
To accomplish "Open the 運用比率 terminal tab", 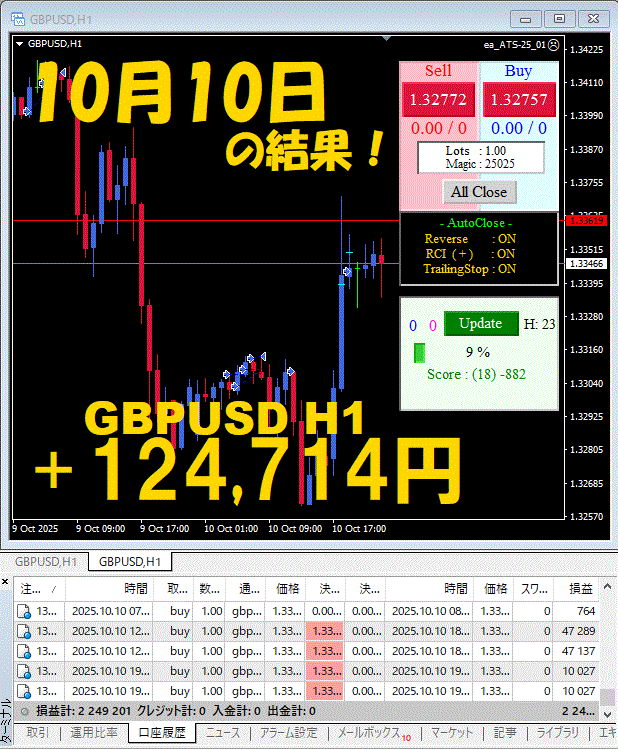I will (x=94, y=733).
